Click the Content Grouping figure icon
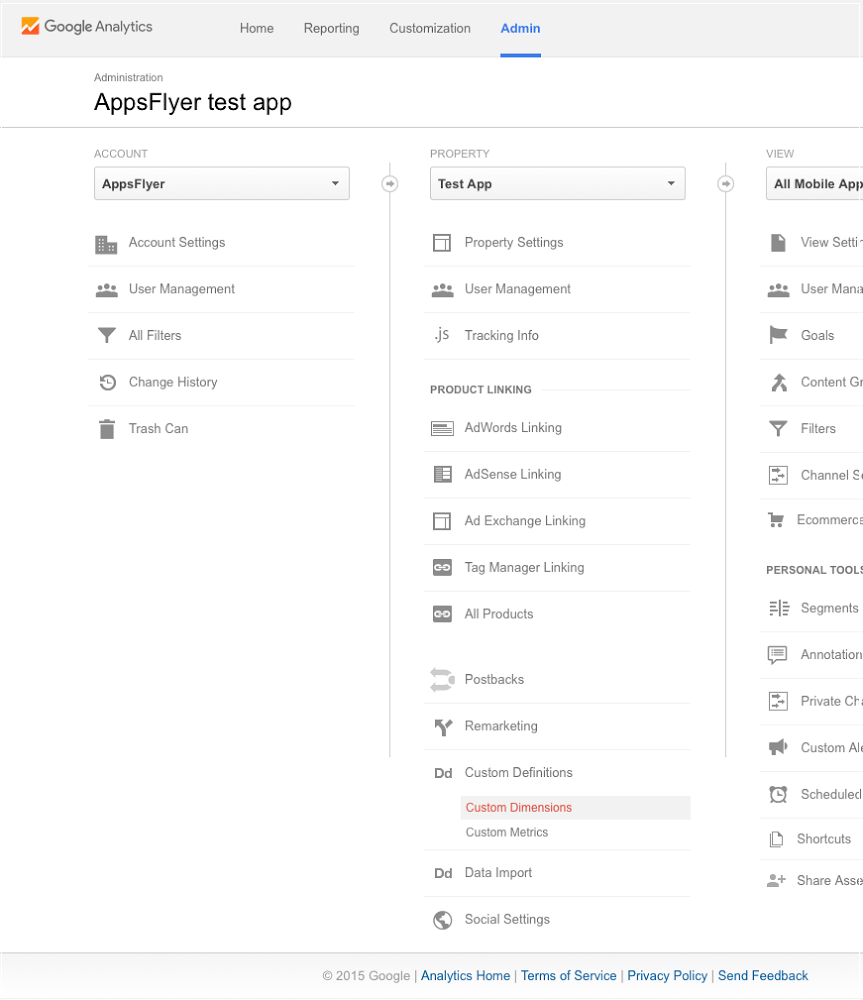The height and width of the screenshot is (1000, 863). pos(779,382)
